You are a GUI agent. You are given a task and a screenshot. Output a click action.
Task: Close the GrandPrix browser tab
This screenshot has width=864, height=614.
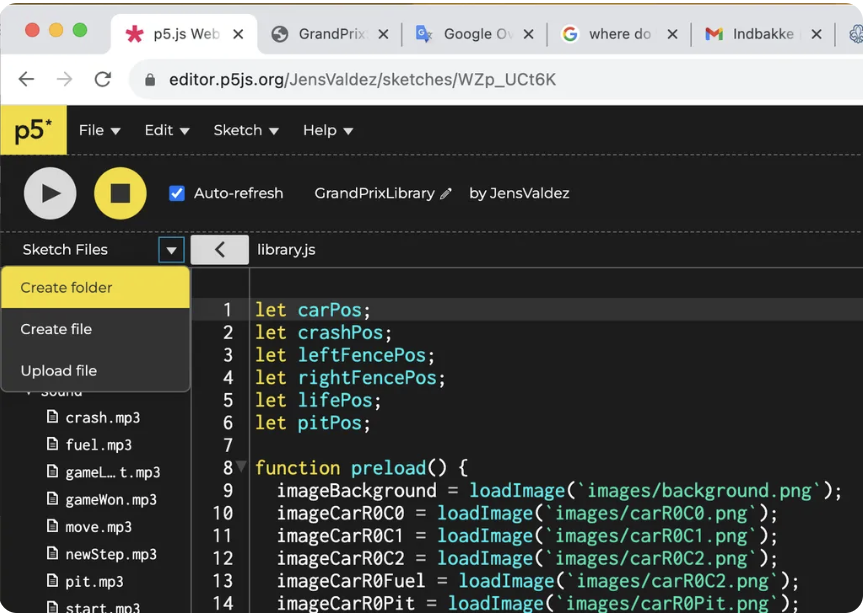tap(383, 34)
